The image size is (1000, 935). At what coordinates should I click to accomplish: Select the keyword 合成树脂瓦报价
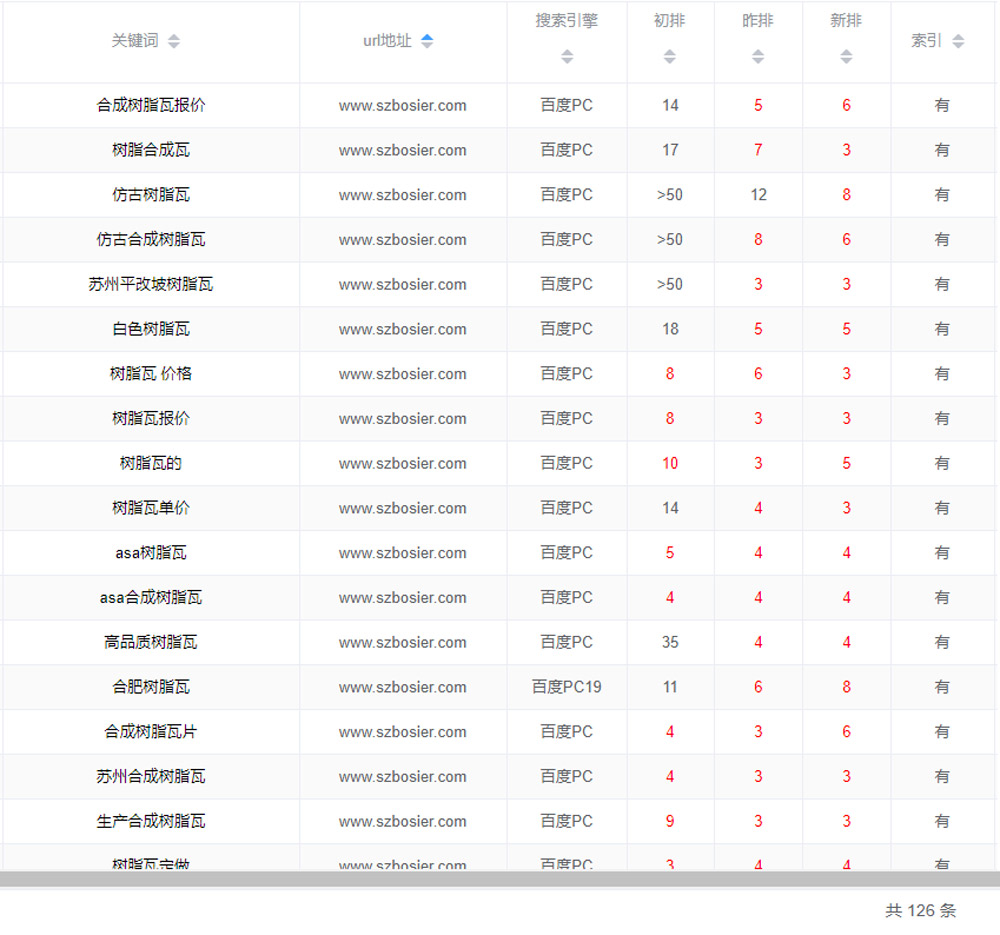tap(151, 105)
